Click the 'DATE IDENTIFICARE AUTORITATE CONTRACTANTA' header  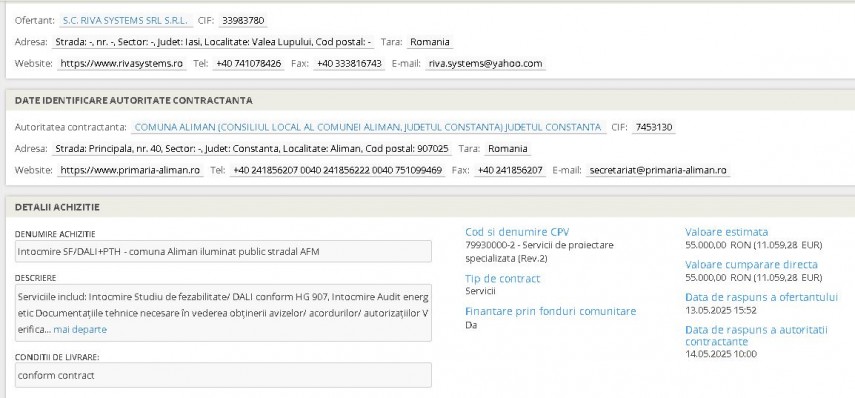[x=134, y=100]
